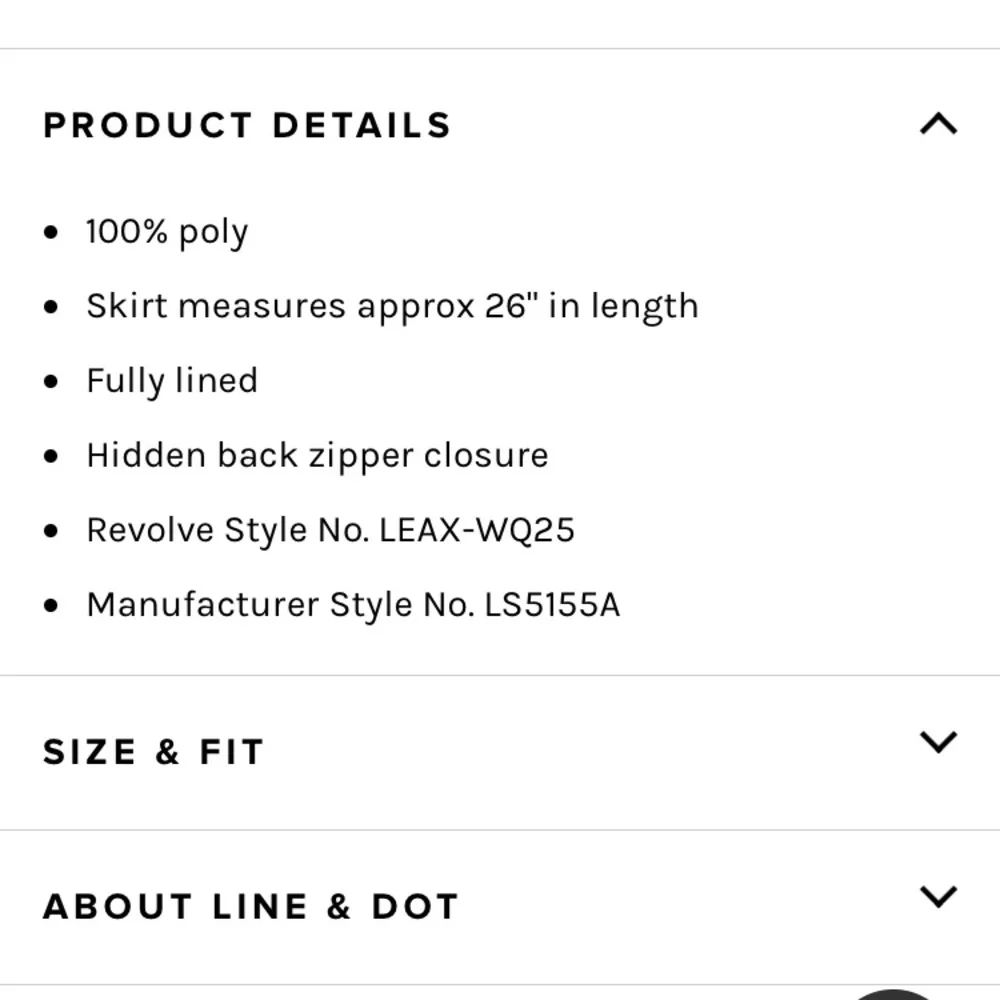Click the bullet beside "100% poly"
This screenshot has height=1000, width=1000.
coord(52,233)
